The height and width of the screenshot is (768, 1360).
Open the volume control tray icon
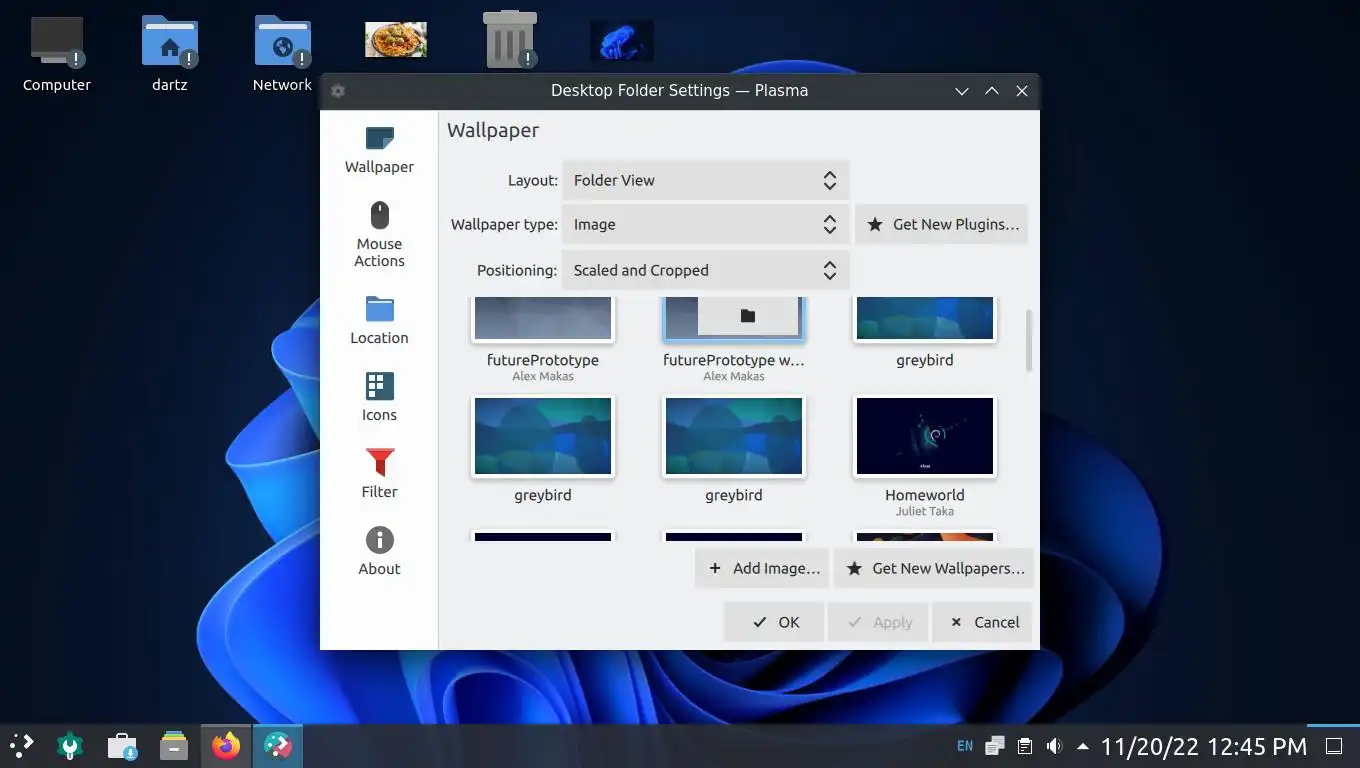[1054, 746]
